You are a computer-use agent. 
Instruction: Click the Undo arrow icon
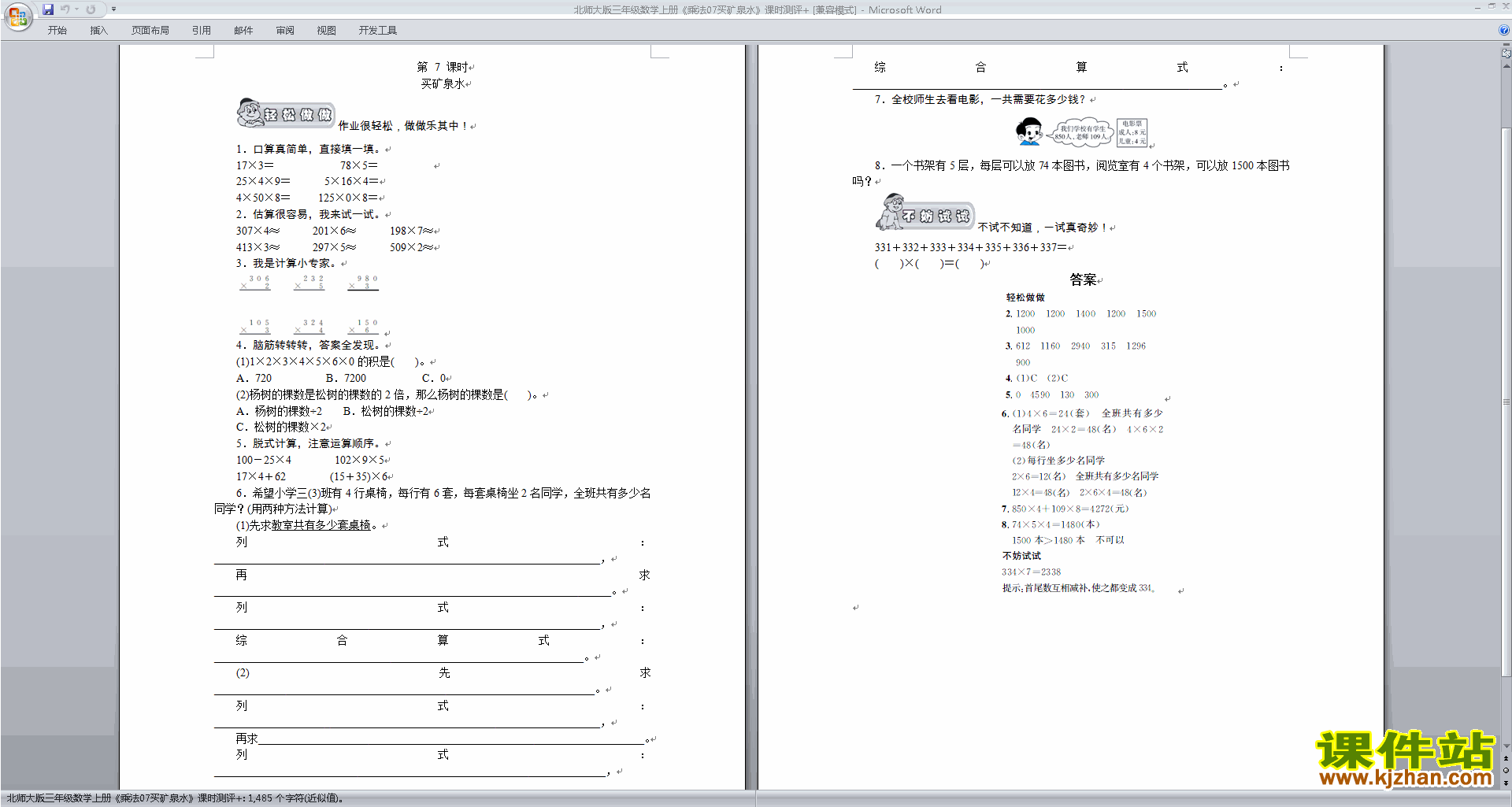point(65,9)
